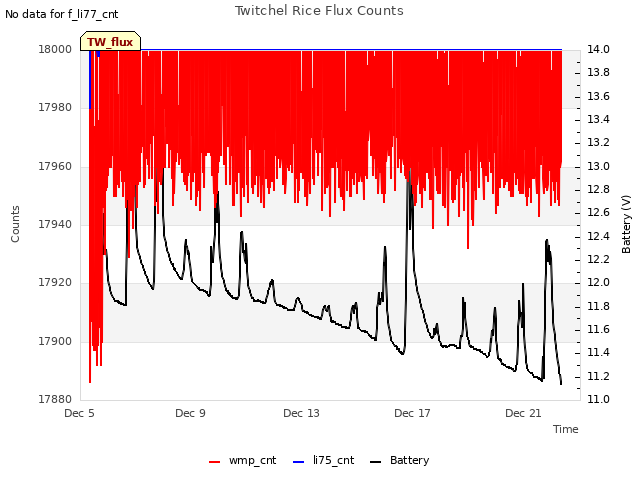Viewport: 640px width, 480px height.
Task: Click the battery peak just after Dec 21
Action: pyautogui.click(x=547, y=240)
